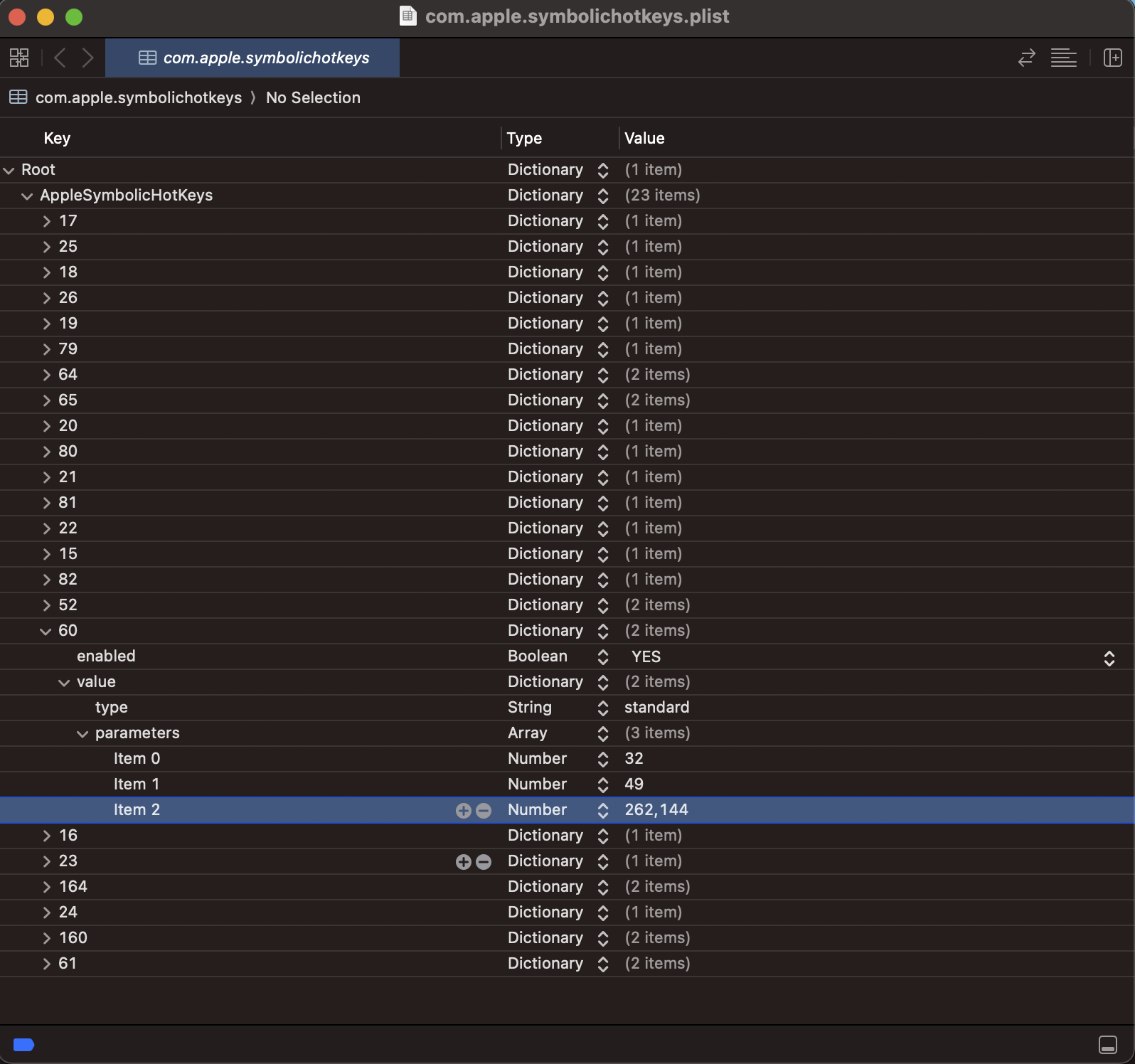
Task: Select the com.apple.symbolichotkeys tab
Action: (252, 58)
